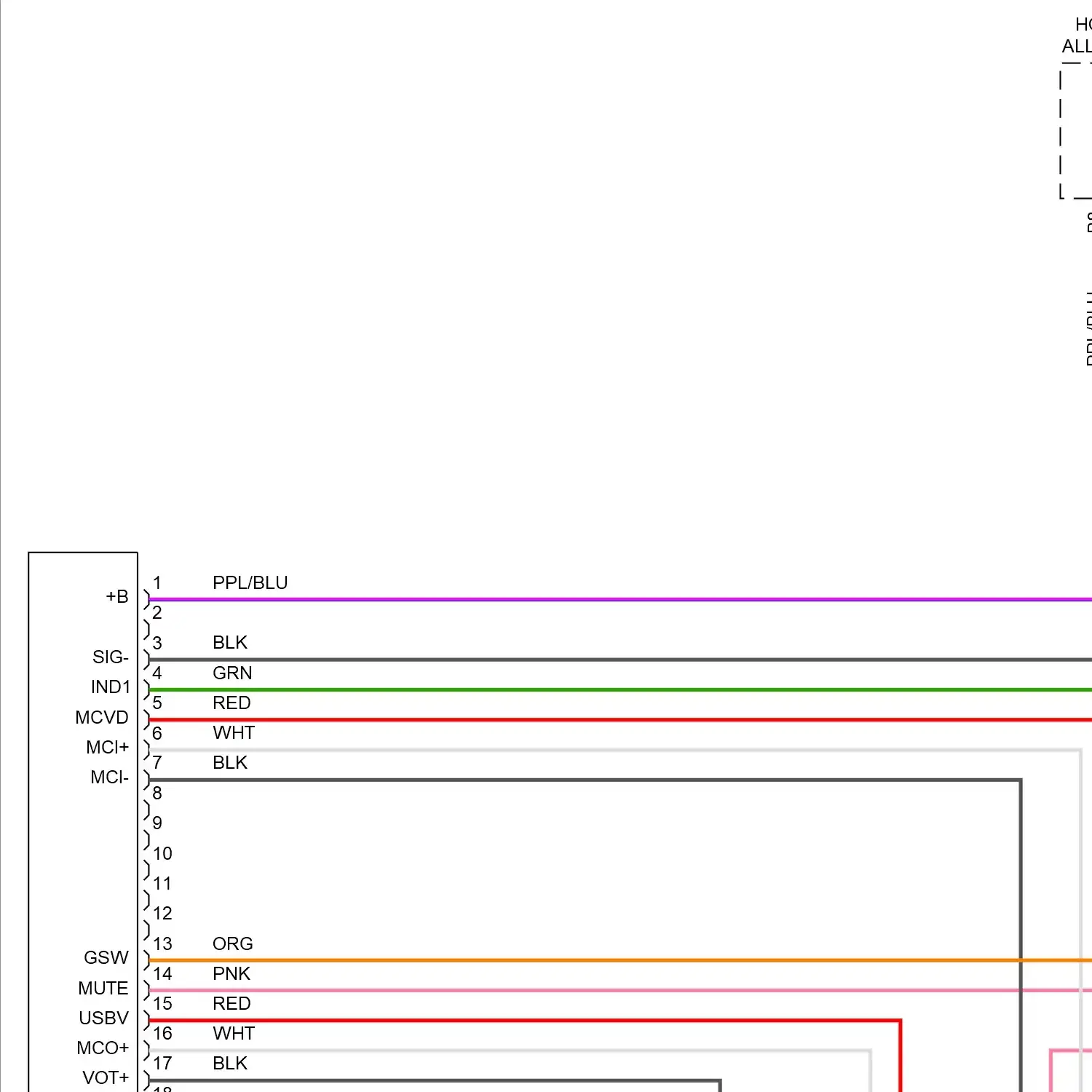Screen dimensions: 1092x1092
Task: Select pin number 2
Action: coord(157,613)
